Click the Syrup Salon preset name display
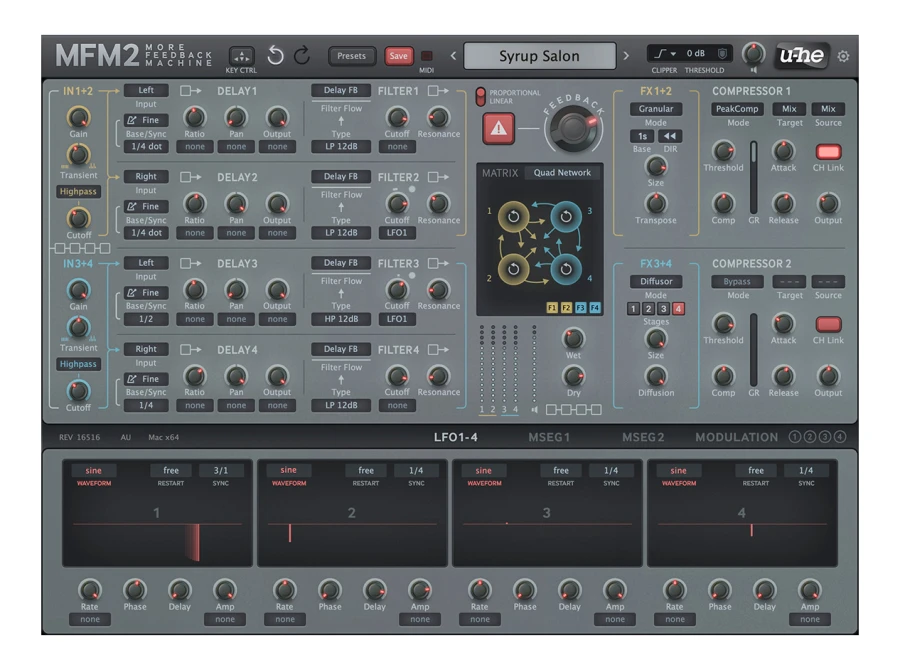This screenshot has height=670, width=900. pos(540,56)
